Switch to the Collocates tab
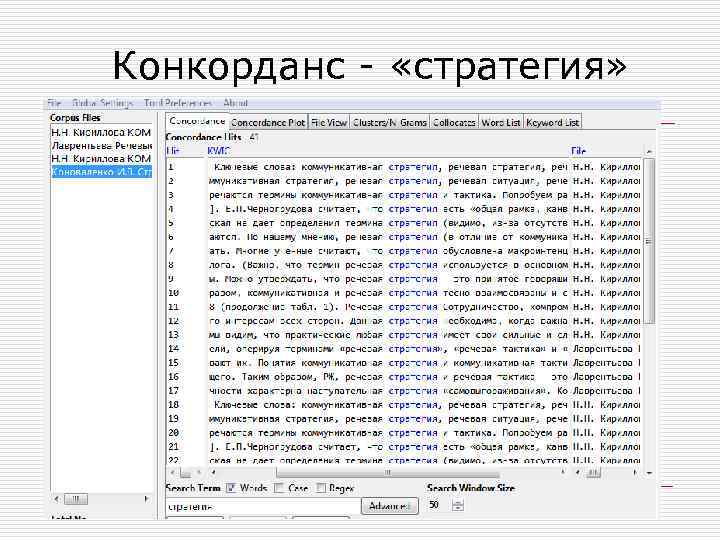Image resolution: width=720 pixels, height=540 pixels. (454, 123)
